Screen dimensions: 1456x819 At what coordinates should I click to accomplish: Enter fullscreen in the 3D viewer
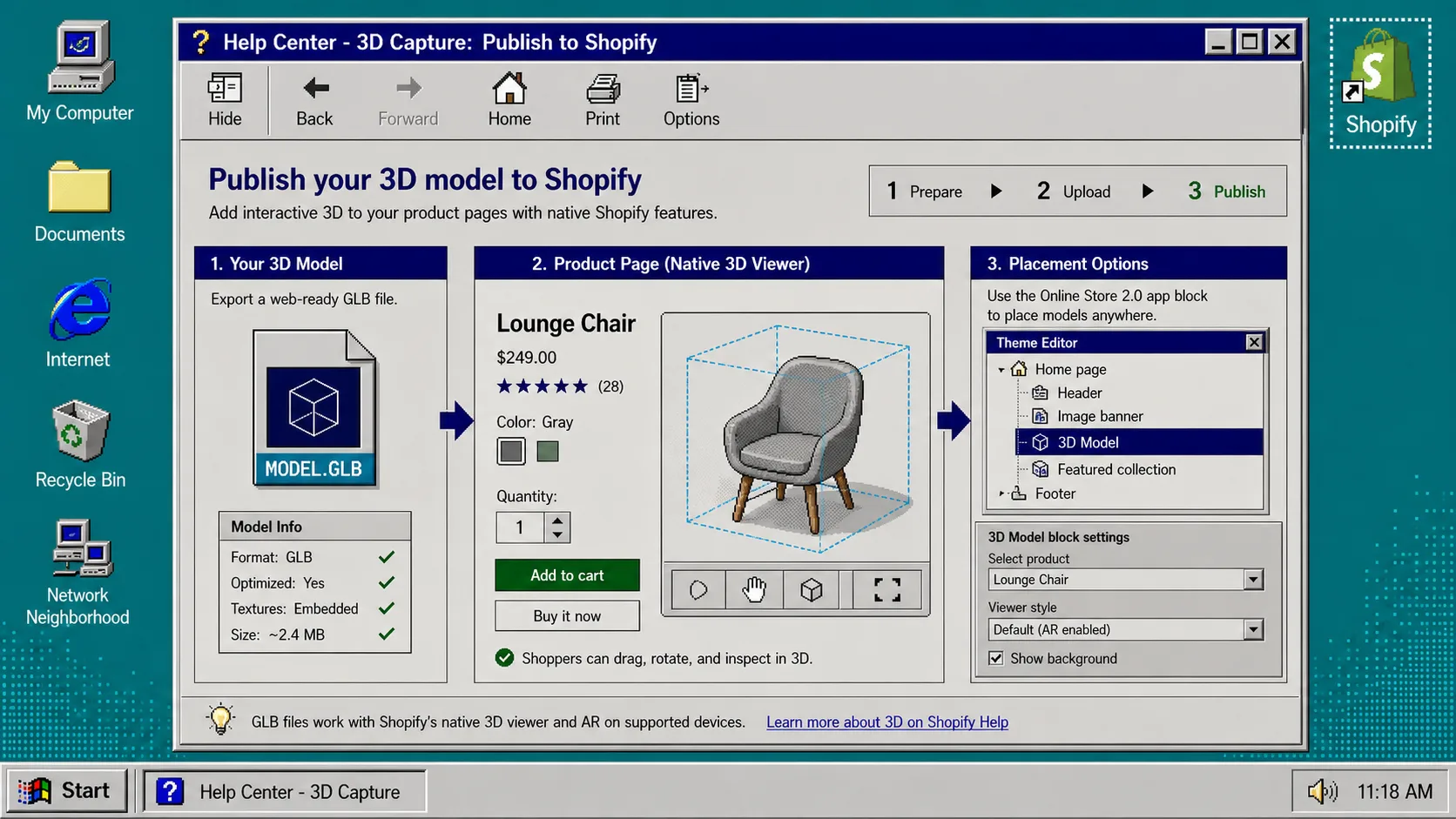coord(886,590)
